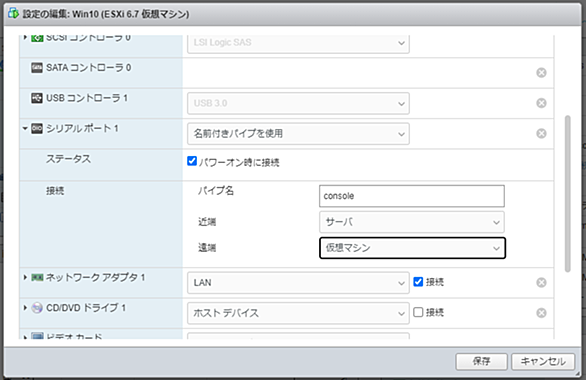Remove CD/DVD ドライブ 1 with its X icon
This screenshot has height=380, width=586.
(541, 313)
